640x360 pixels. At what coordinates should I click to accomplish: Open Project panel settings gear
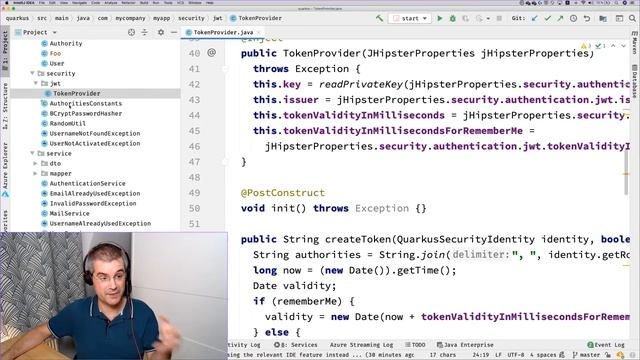(161, 32)
